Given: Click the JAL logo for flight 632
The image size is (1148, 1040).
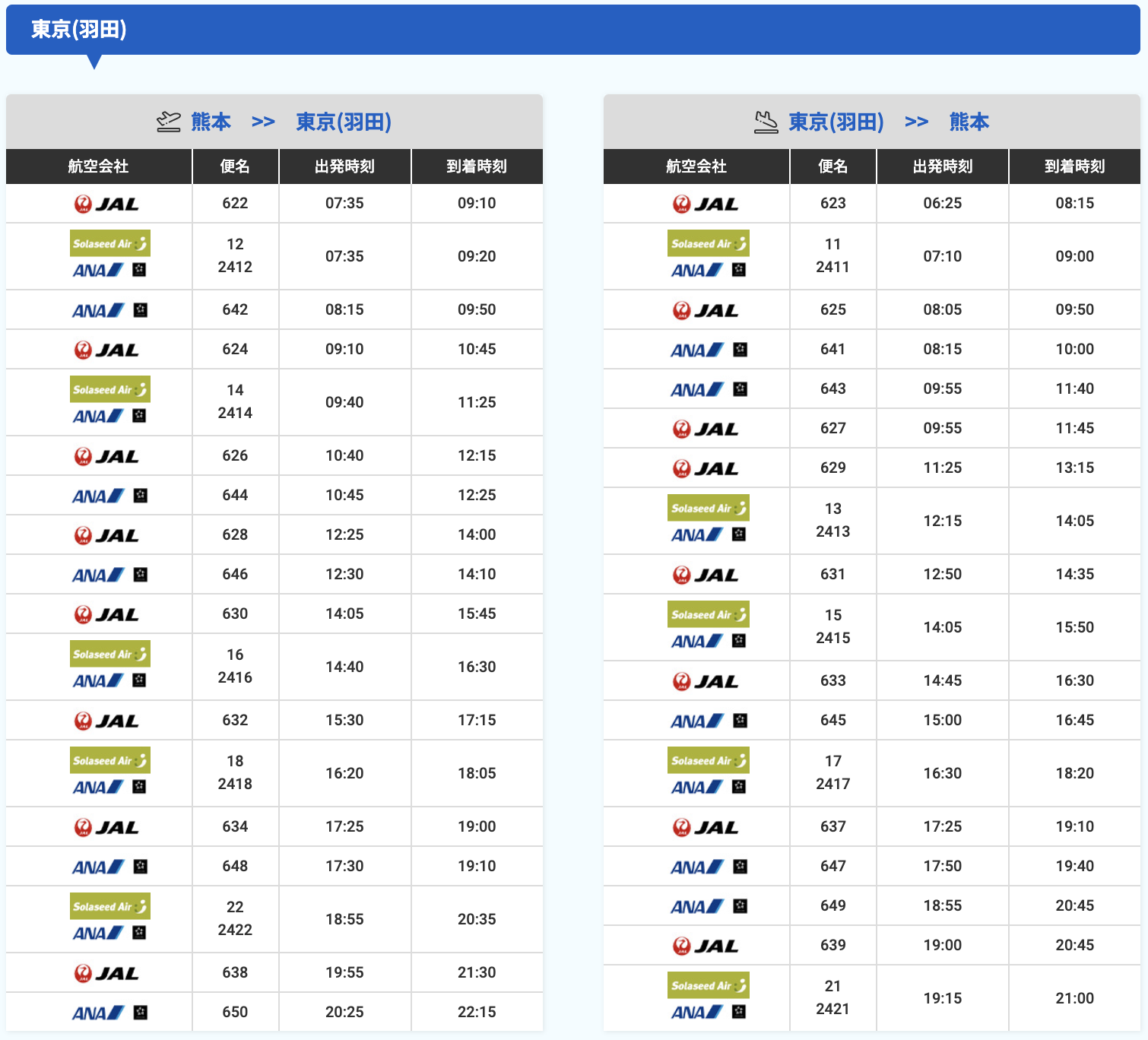Looking at the screenshot, I should (106, 721).
